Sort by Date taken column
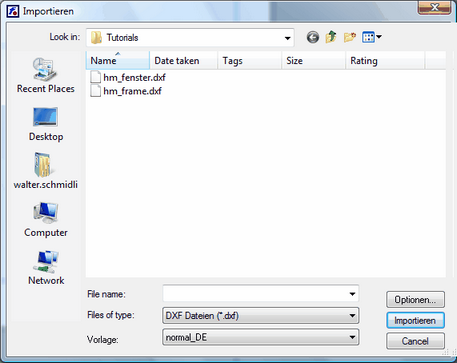 coord(183,61)
